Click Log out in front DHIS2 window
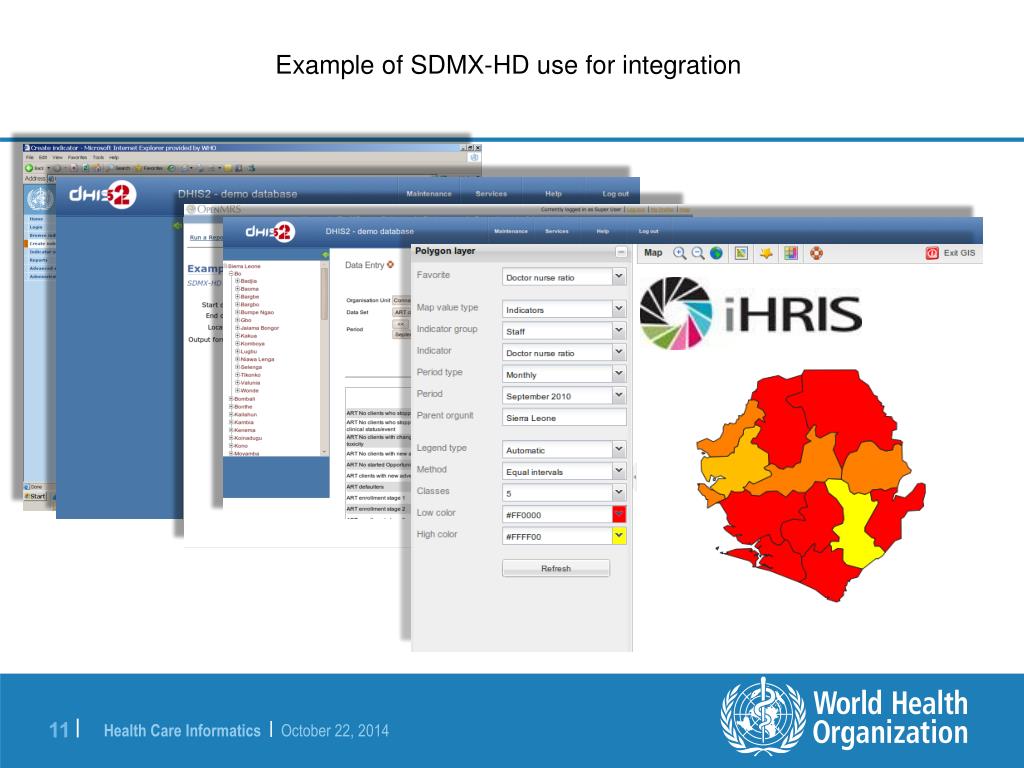The image size is (1024, 768). [x=648, y=231]
